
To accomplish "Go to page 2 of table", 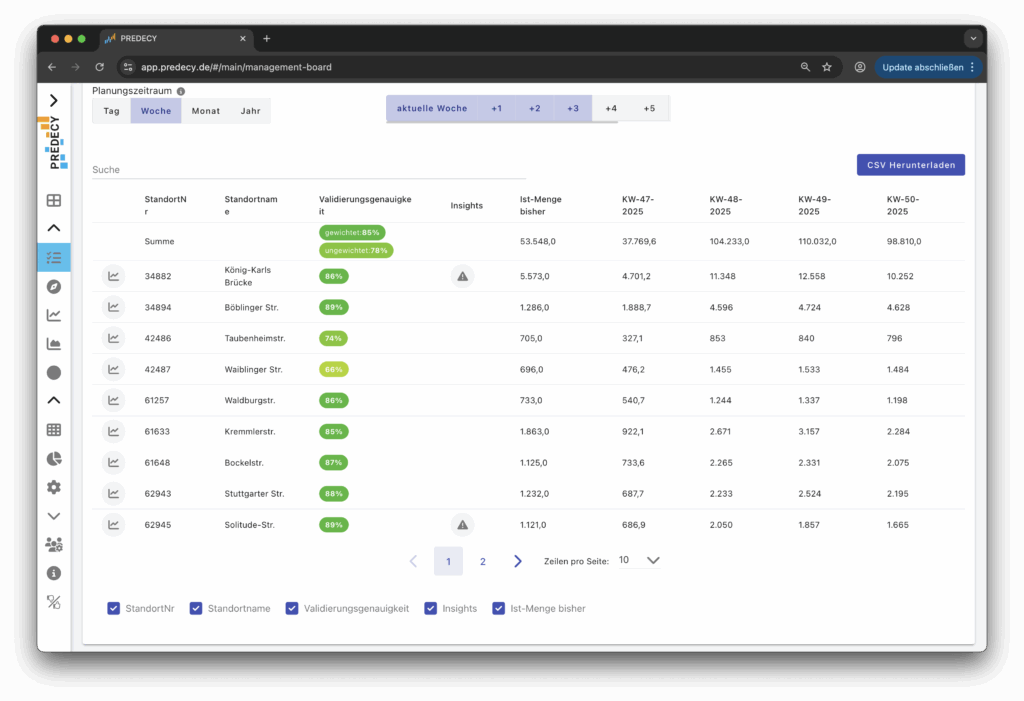I will click(x=483, y=562).
